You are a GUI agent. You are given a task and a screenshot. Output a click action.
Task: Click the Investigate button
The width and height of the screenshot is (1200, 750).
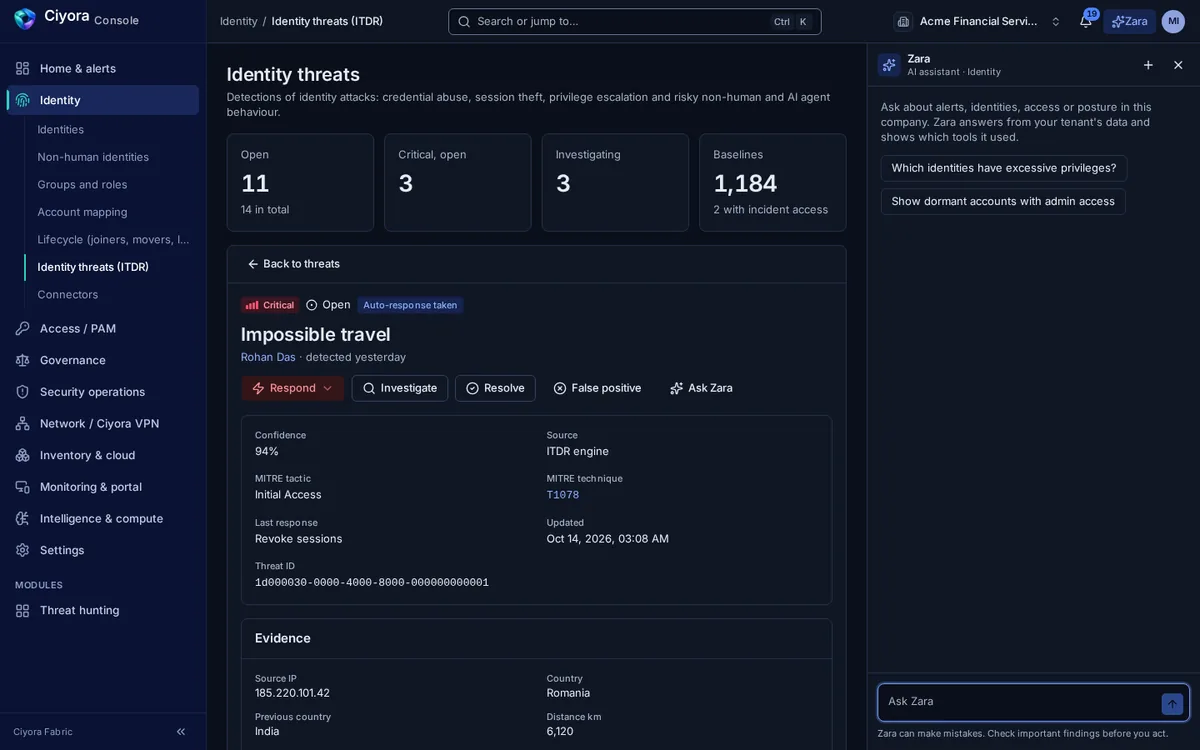pos(399,388)
